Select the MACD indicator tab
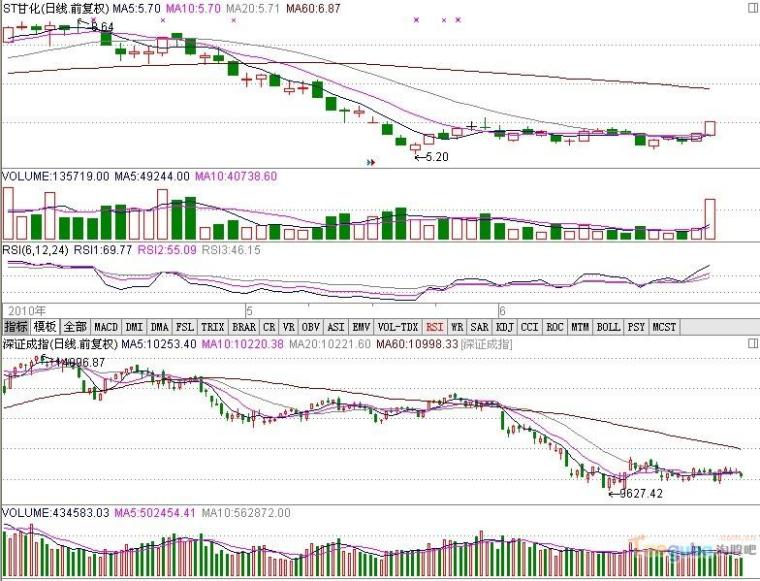The height and width of the screenshot is (581, 760). (106, 327)
